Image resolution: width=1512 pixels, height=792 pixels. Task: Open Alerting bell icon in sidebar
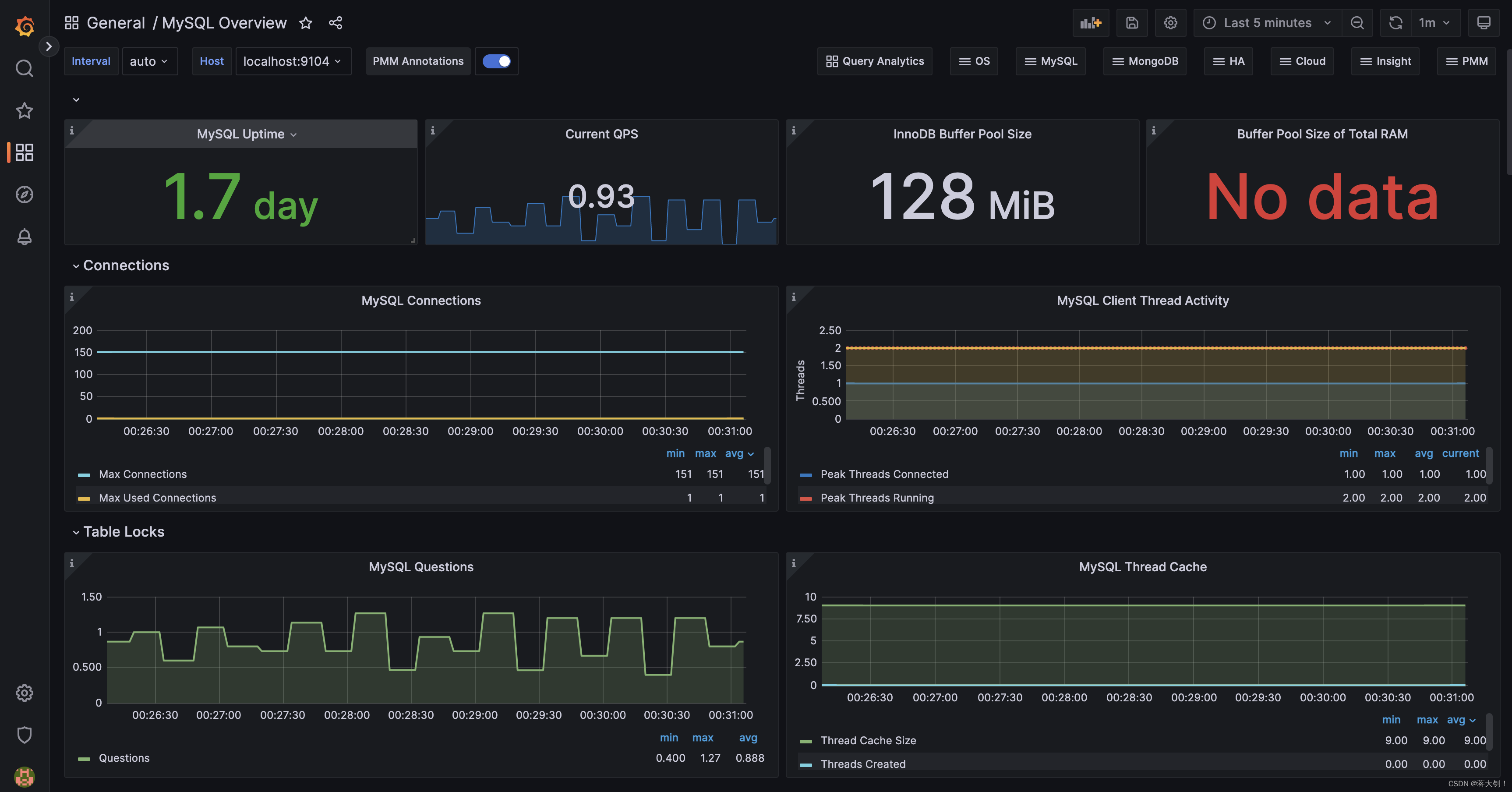tap(24, 237)
